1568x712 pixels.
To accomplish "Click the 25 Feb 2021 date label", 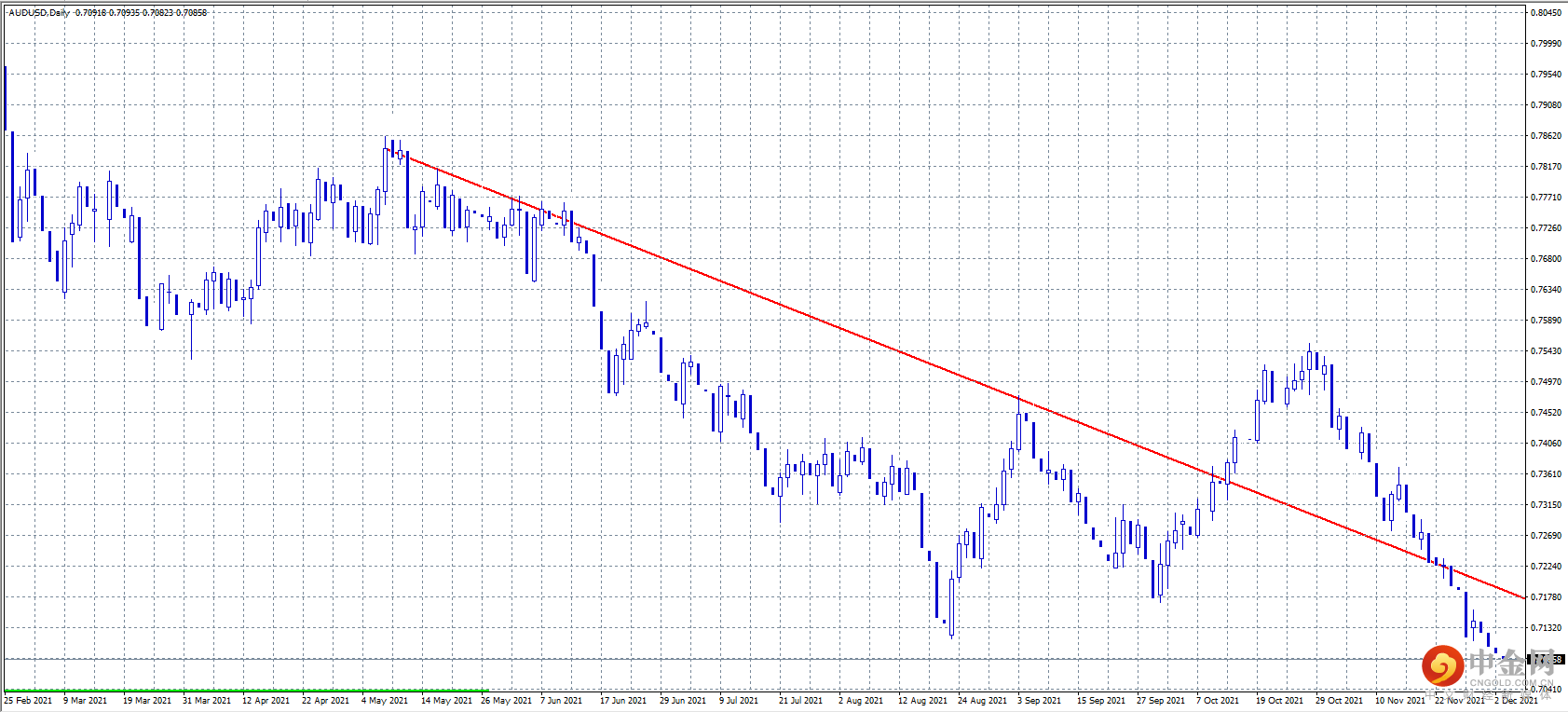I will pos(28,700).
